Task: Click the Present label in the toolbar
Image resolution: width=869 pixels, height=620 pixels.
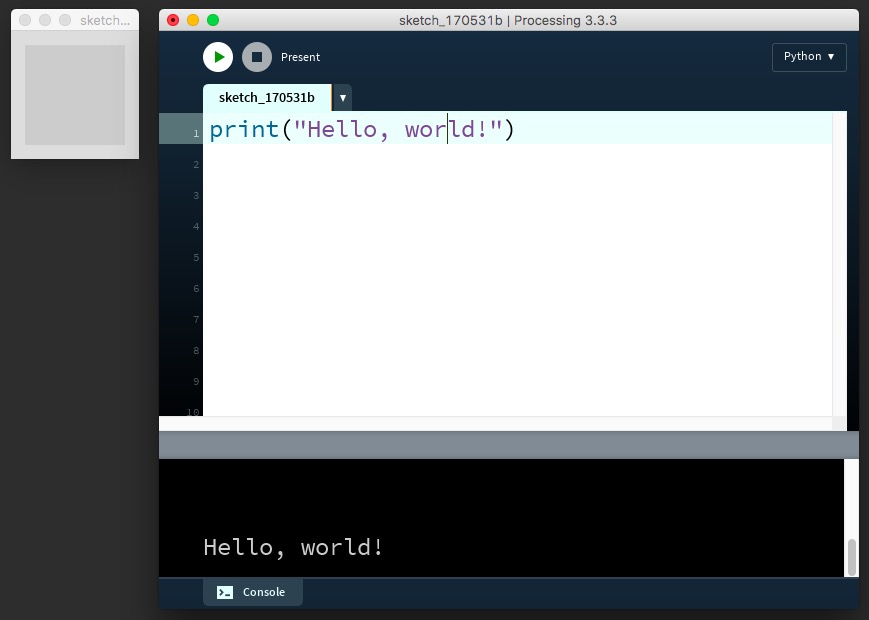Action: click(300, 57)
